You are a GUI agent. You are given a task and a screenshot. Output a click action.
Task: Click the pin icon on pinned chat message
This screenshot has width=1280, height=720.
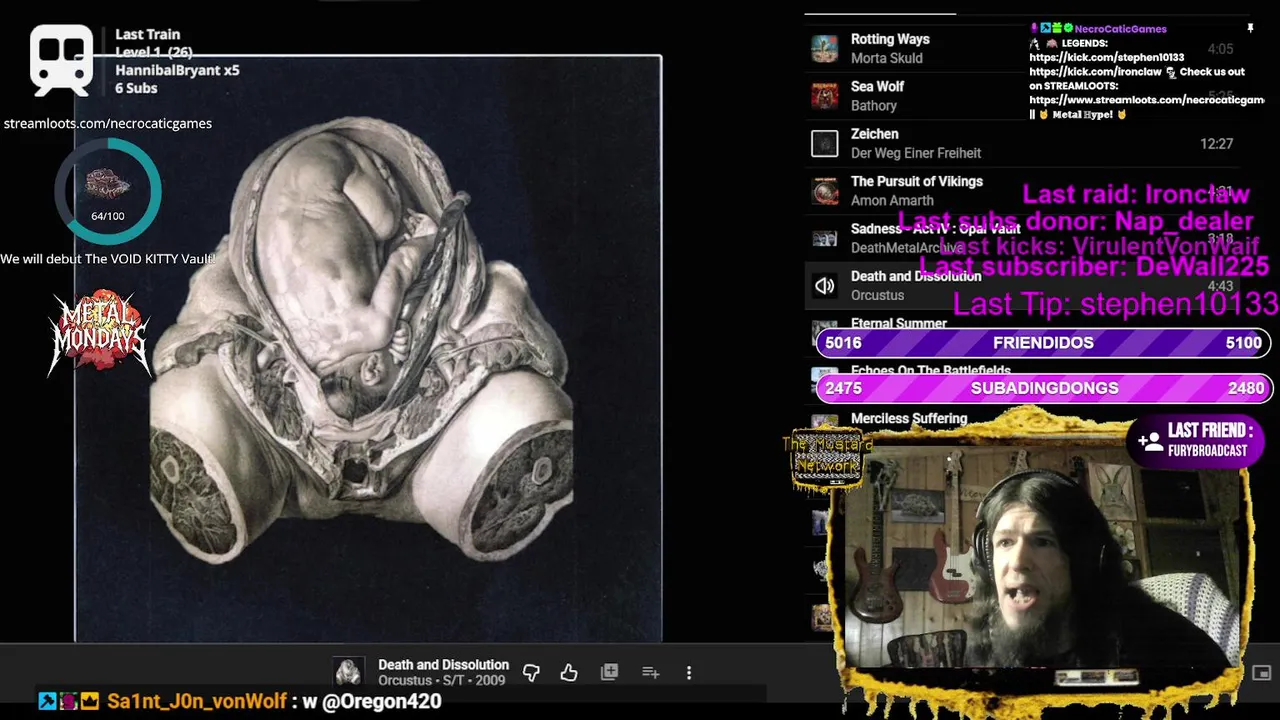coord(1250,29)
